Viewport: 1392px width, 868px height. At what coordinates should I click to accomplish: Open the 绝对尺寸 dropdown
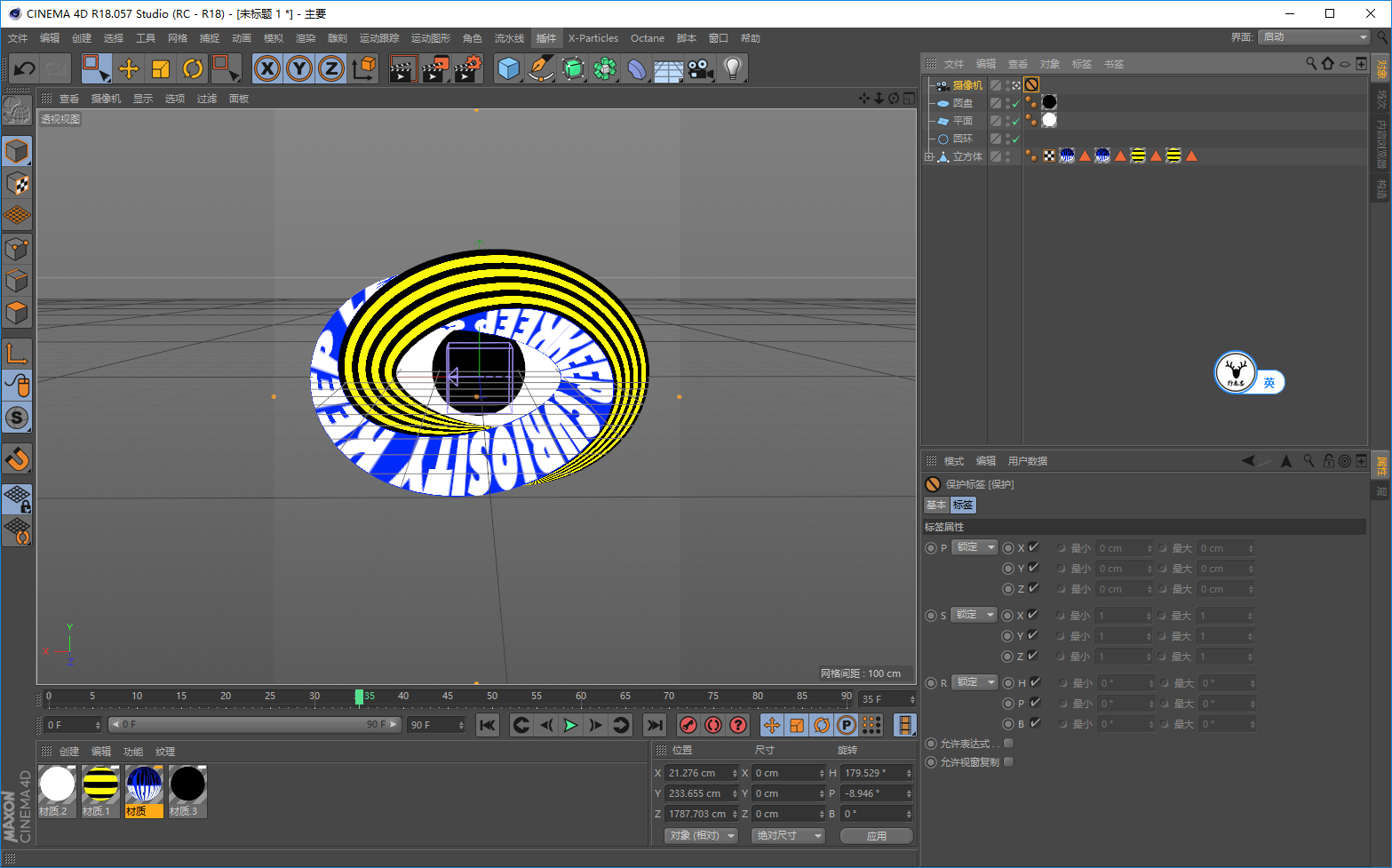point(789,836)
